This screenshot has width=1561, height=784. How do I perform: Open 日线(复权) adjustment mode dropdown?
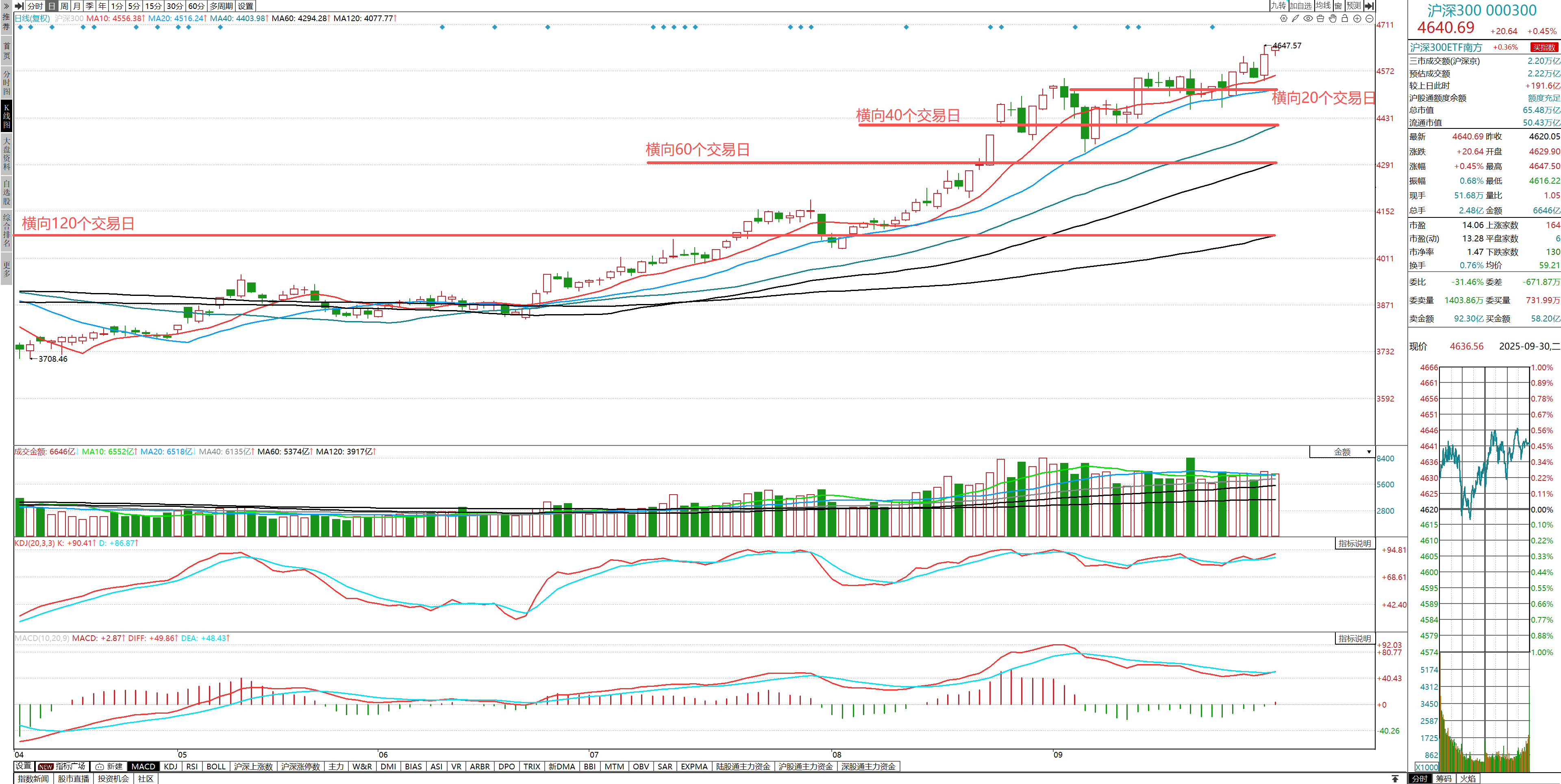[x=32, y=18]
